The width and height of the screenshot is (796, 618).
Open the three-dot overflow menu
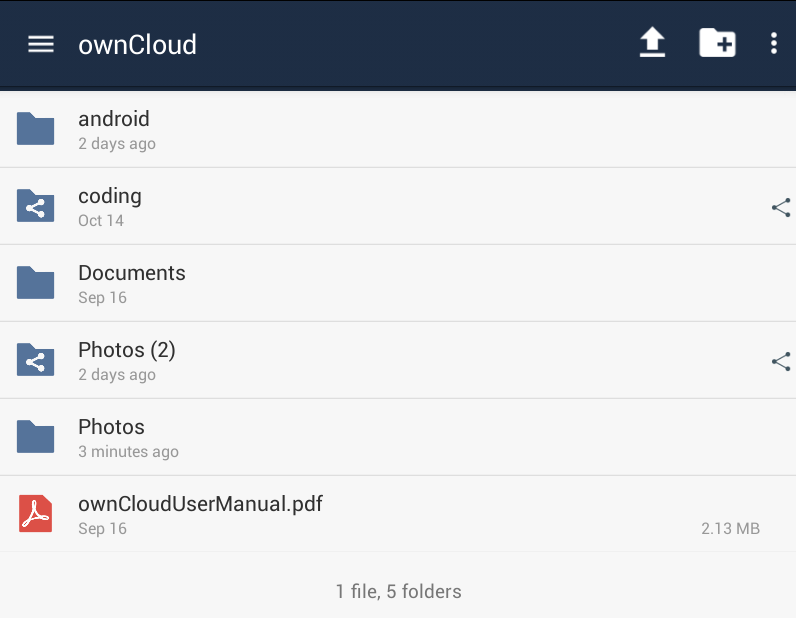click(774, 43)
